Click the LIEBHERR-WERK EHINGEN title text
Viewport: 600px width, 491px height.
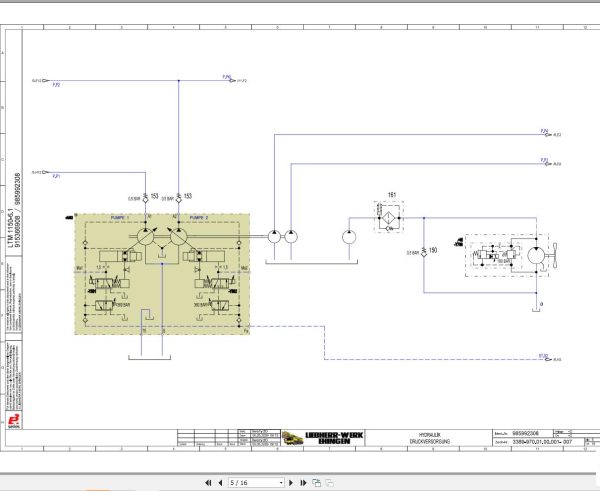(x=334, y=438)
